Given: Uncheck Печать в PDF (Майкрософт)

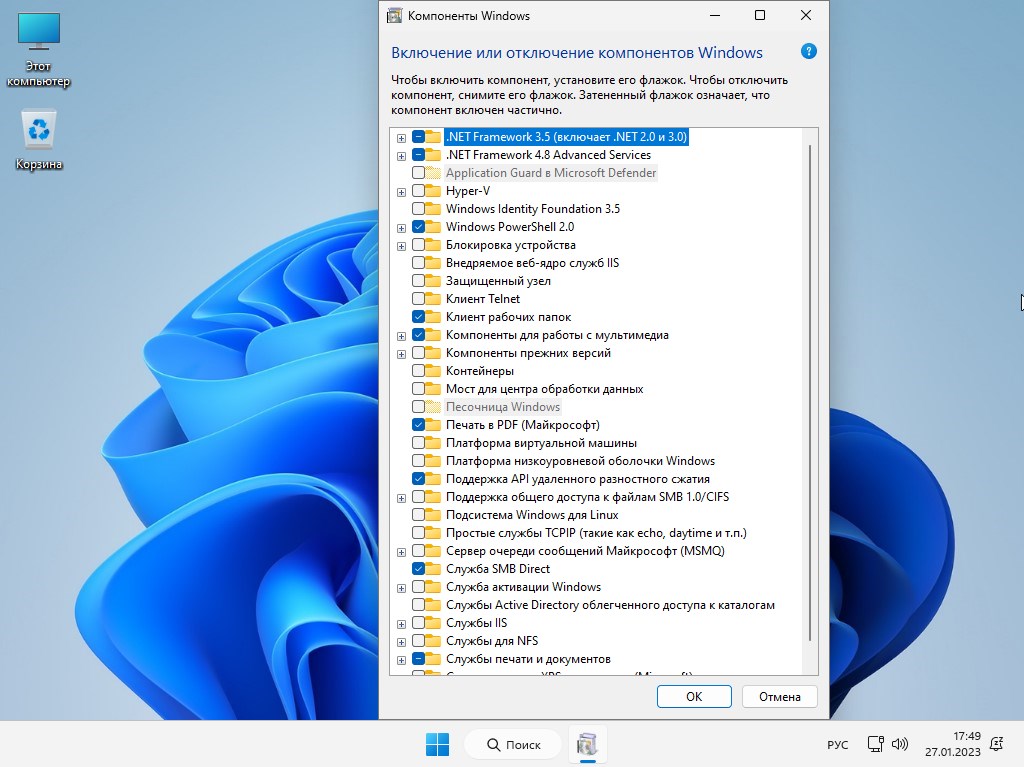Looking at the screenshot, I should [418, 425].
